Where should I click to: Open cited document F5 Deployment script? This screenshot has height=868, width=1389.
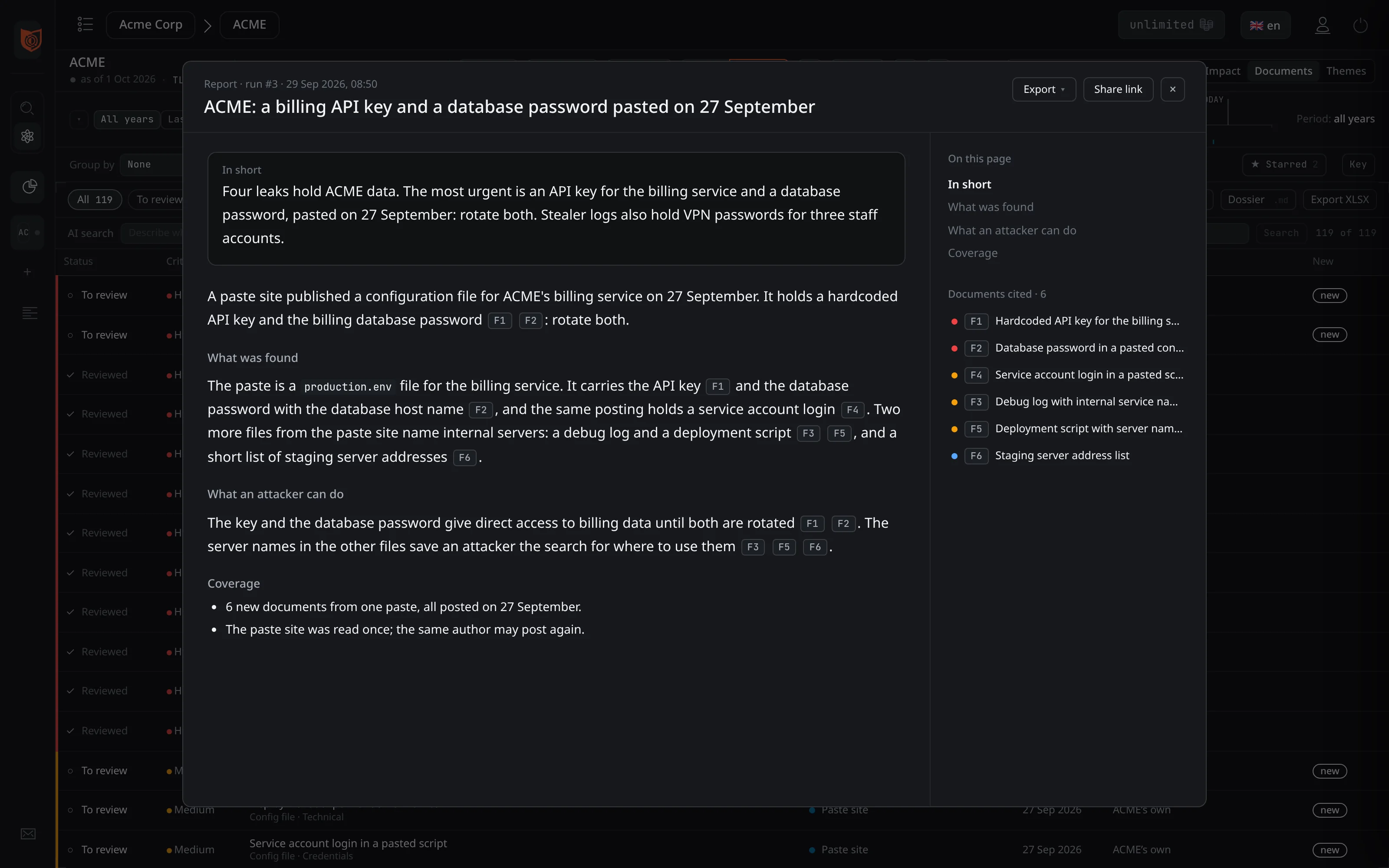[x=1067, y=429]
